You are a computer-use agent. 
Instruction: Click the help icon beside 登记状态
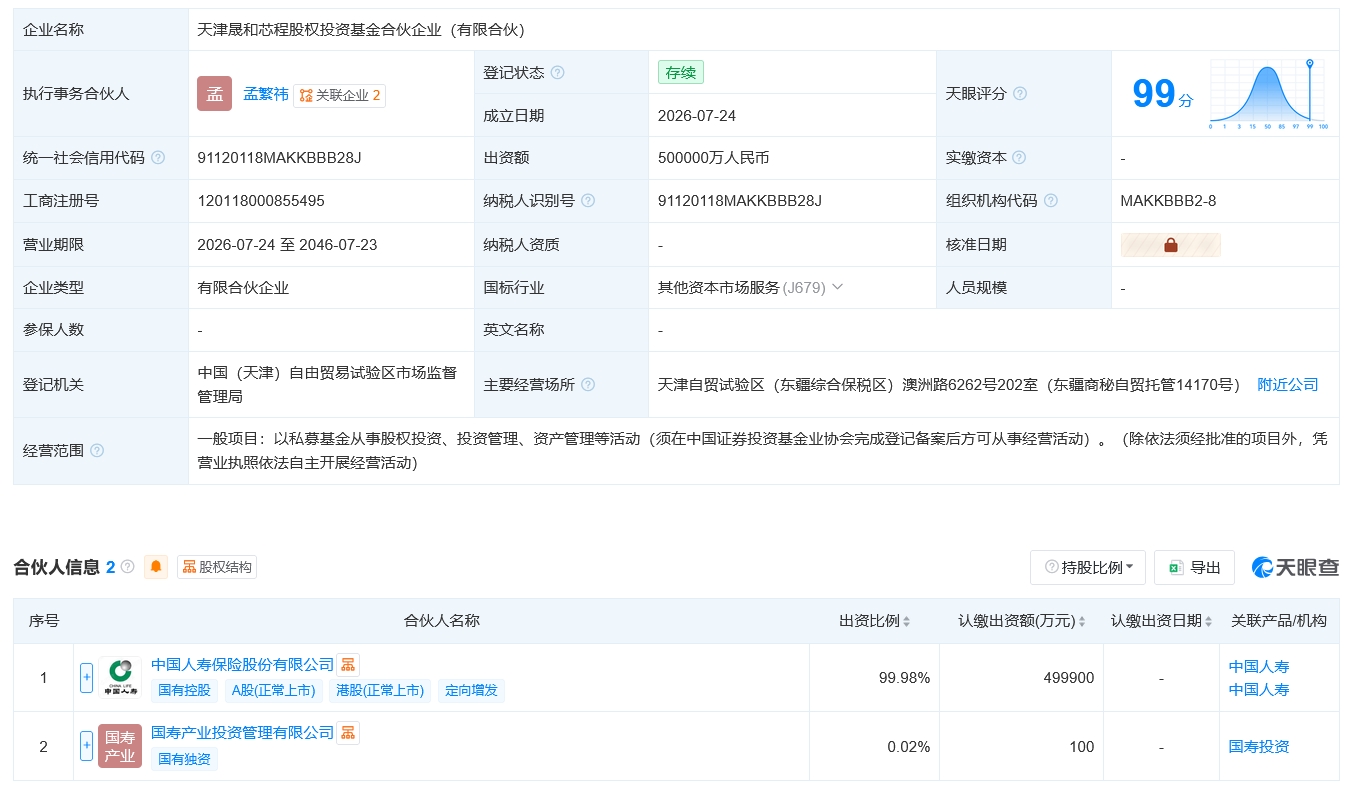558,73
